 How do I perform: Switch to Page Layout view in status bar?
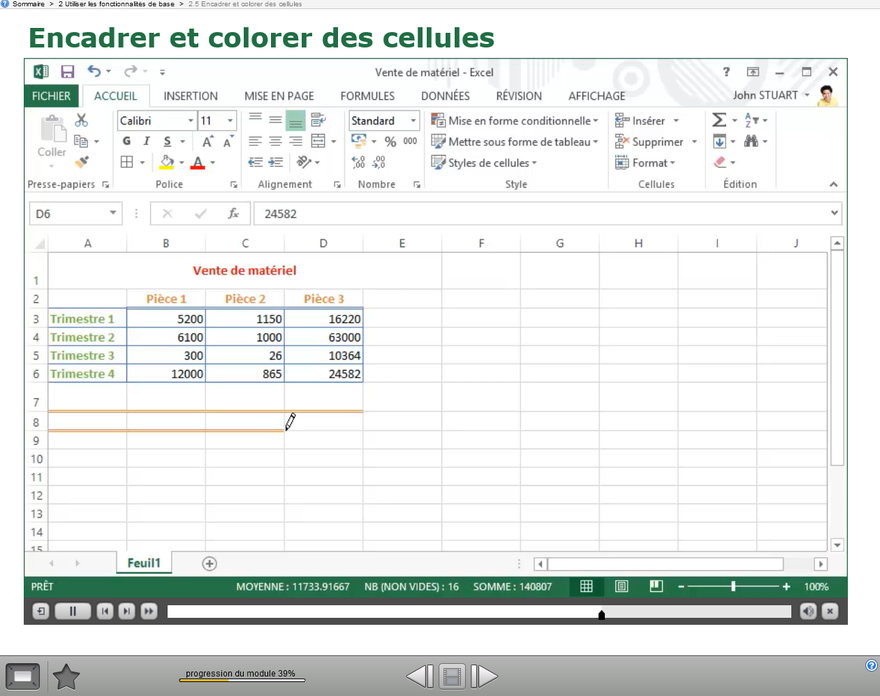point(621,587)
